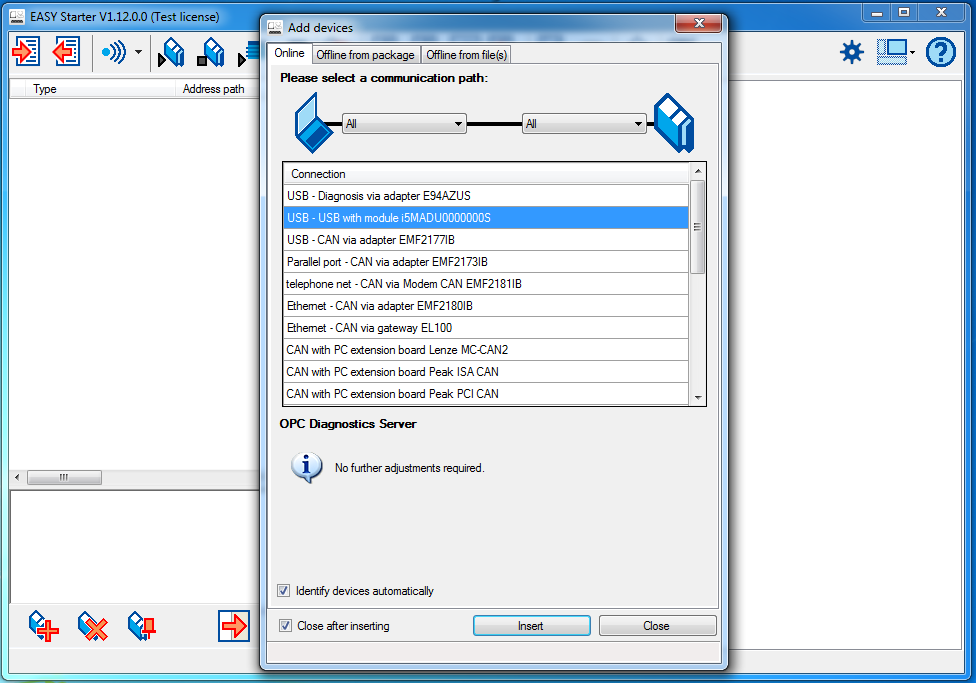Select USB - CAN via adapter EMF2177IB

tap(486, 240)
